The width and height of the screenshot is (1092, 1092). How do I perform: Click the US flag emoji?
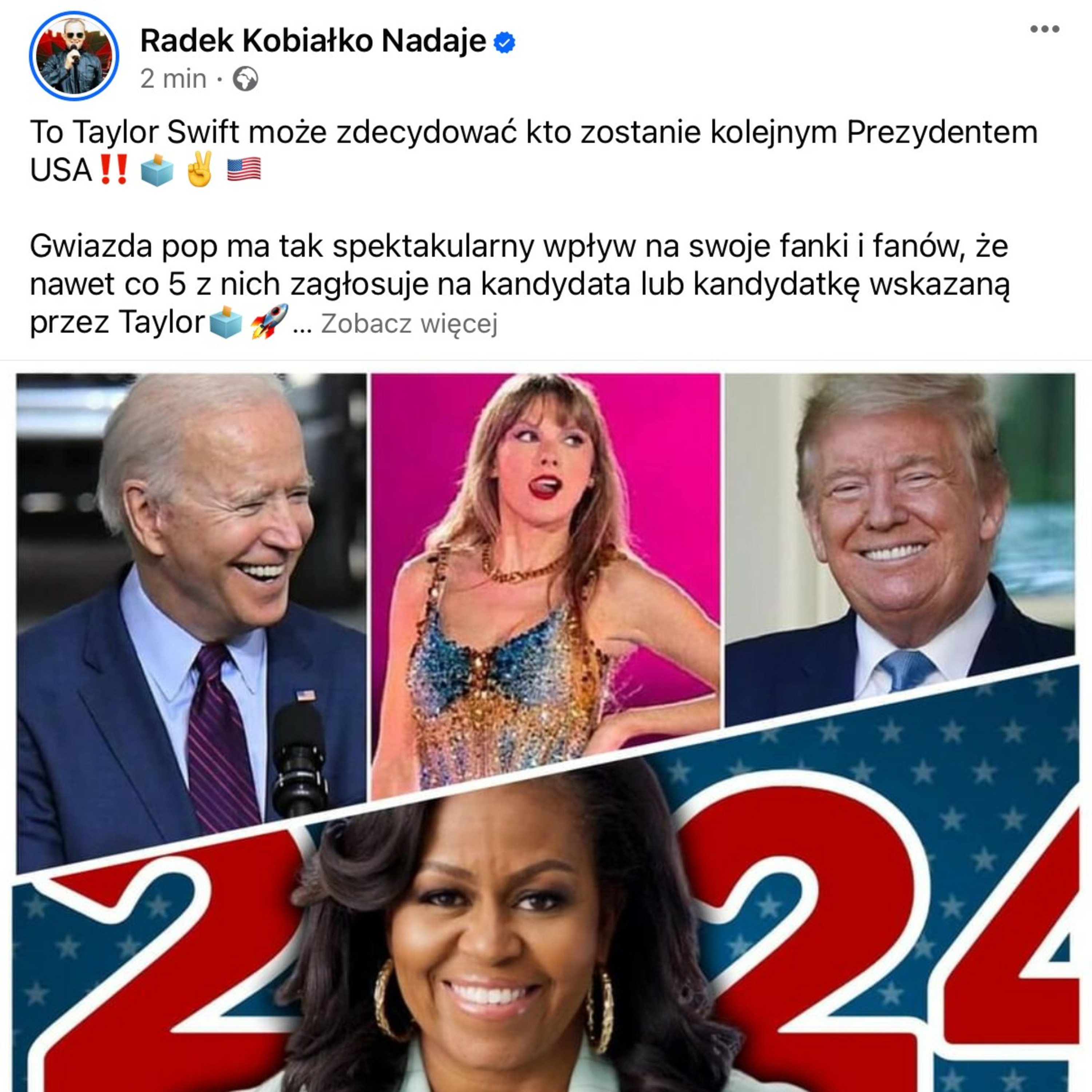tap(244, 170)
